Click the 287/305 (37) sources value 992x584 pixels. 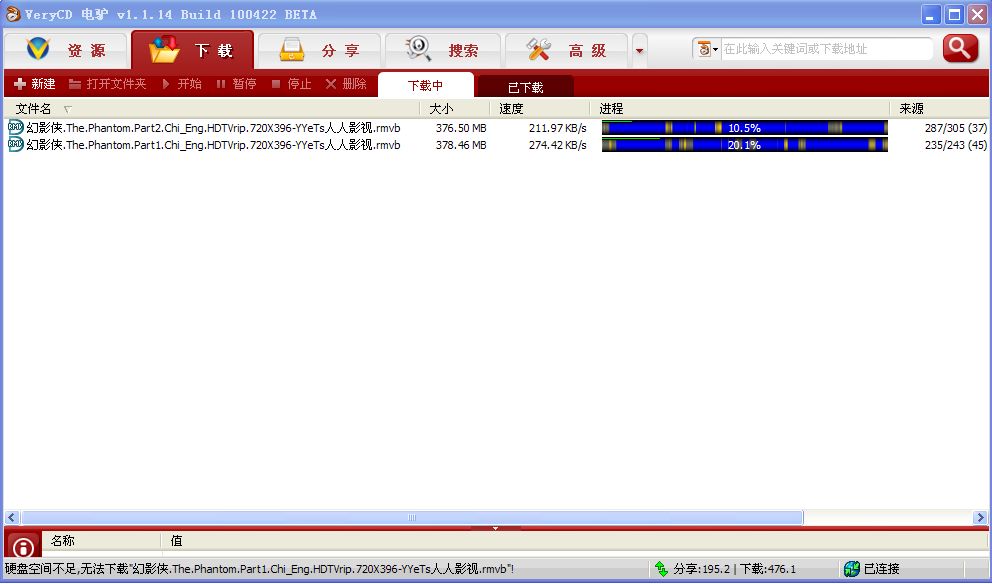(955, 128)
